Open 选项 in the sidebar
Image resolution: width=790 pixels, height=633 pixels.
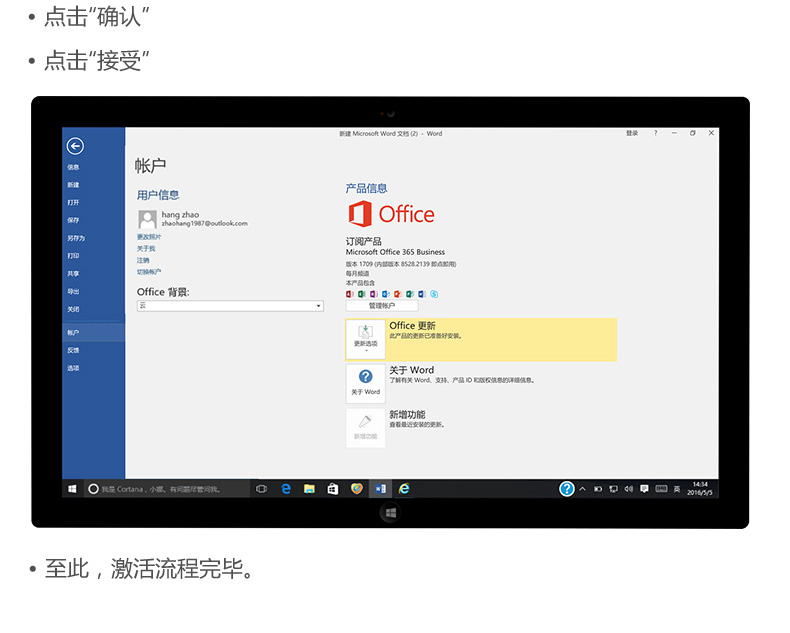point(73,368)
